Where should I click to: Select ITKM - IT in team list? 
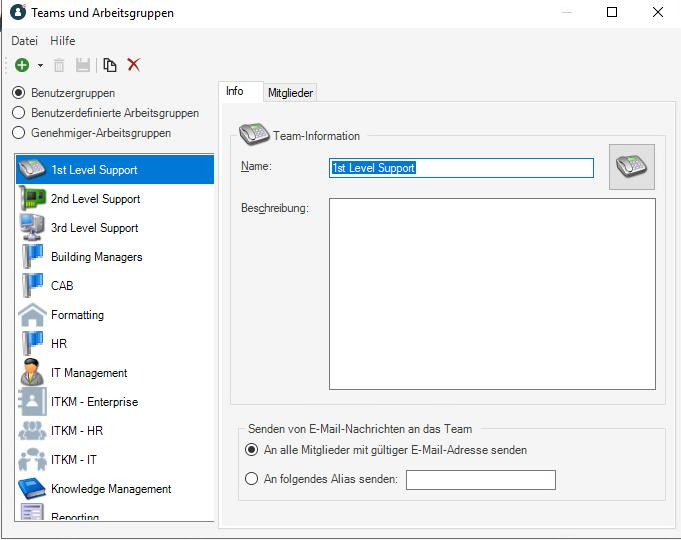[x=115, y=460]
